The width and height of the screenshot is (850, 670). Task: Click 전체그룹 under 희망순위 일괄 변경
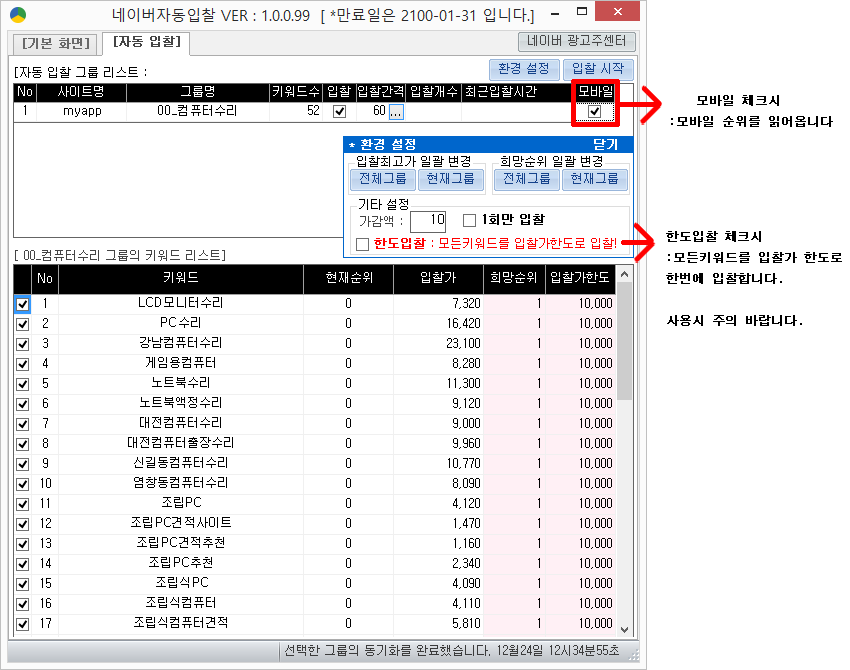pyautogui.click(x=526, y=178)
